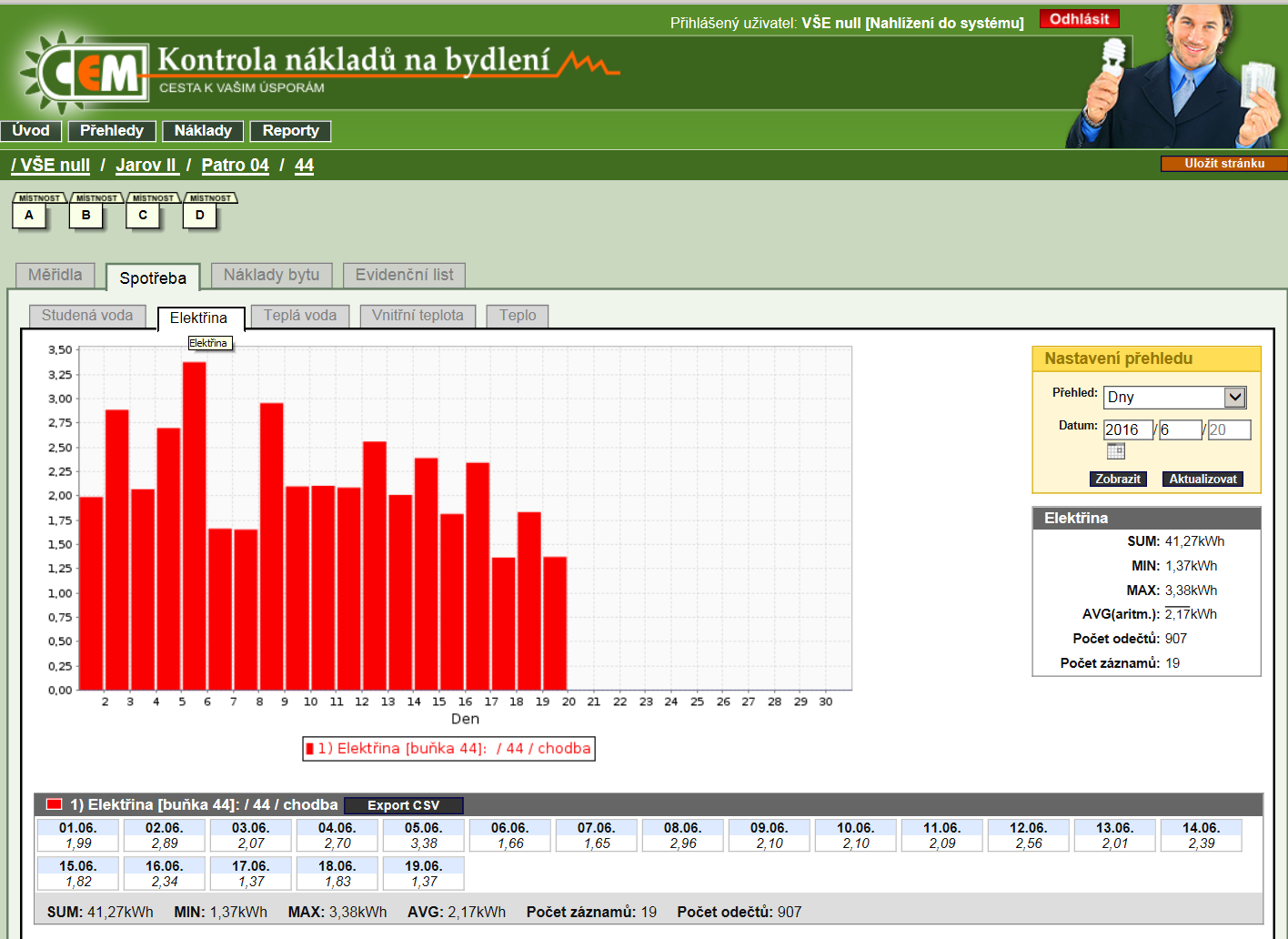
Task: Click the CEM logo
Action: 86,72
